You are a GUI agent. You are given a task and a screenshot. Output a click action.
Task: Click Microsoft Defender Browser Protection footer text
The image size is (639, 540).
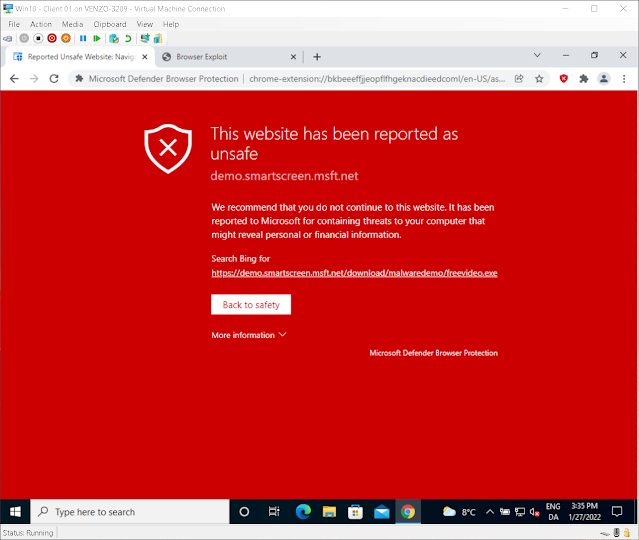tap(434, 353)
